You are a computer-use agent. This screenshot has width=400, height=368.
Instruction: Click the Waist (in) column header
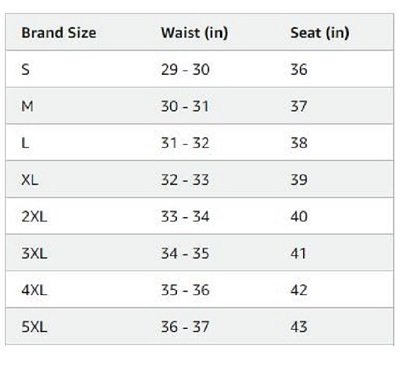(194, 33)
